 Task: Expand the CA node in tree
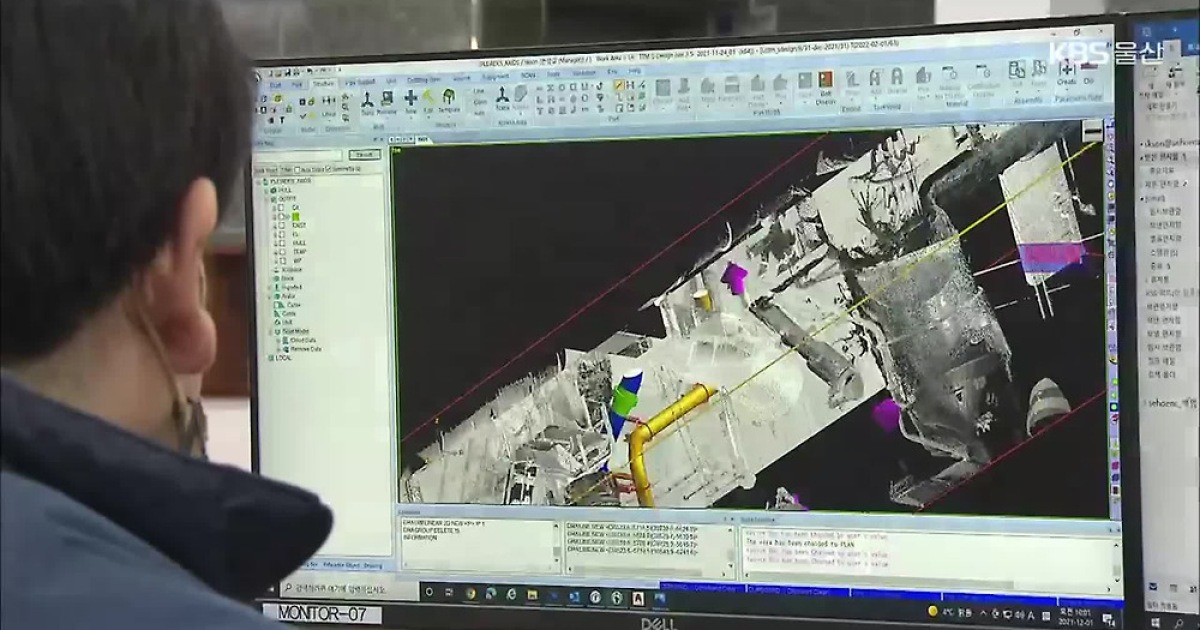pyautogui.click(x=275, y=207)
